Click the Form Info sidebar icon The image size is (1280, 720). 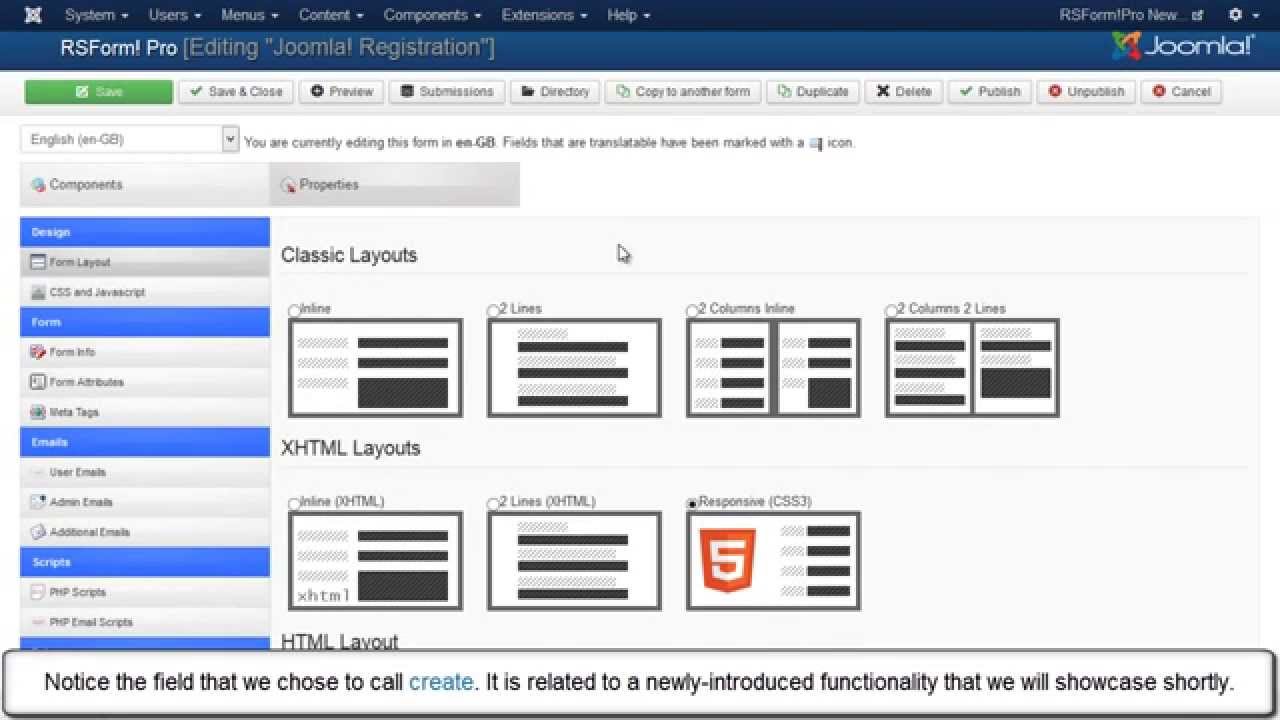38,352
